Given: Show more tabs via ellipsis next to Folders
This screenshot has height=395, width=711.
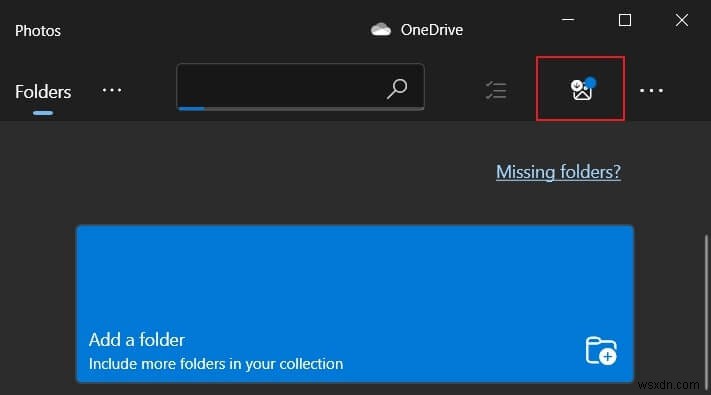Looking at the screenshot, I should click(112, 90).
